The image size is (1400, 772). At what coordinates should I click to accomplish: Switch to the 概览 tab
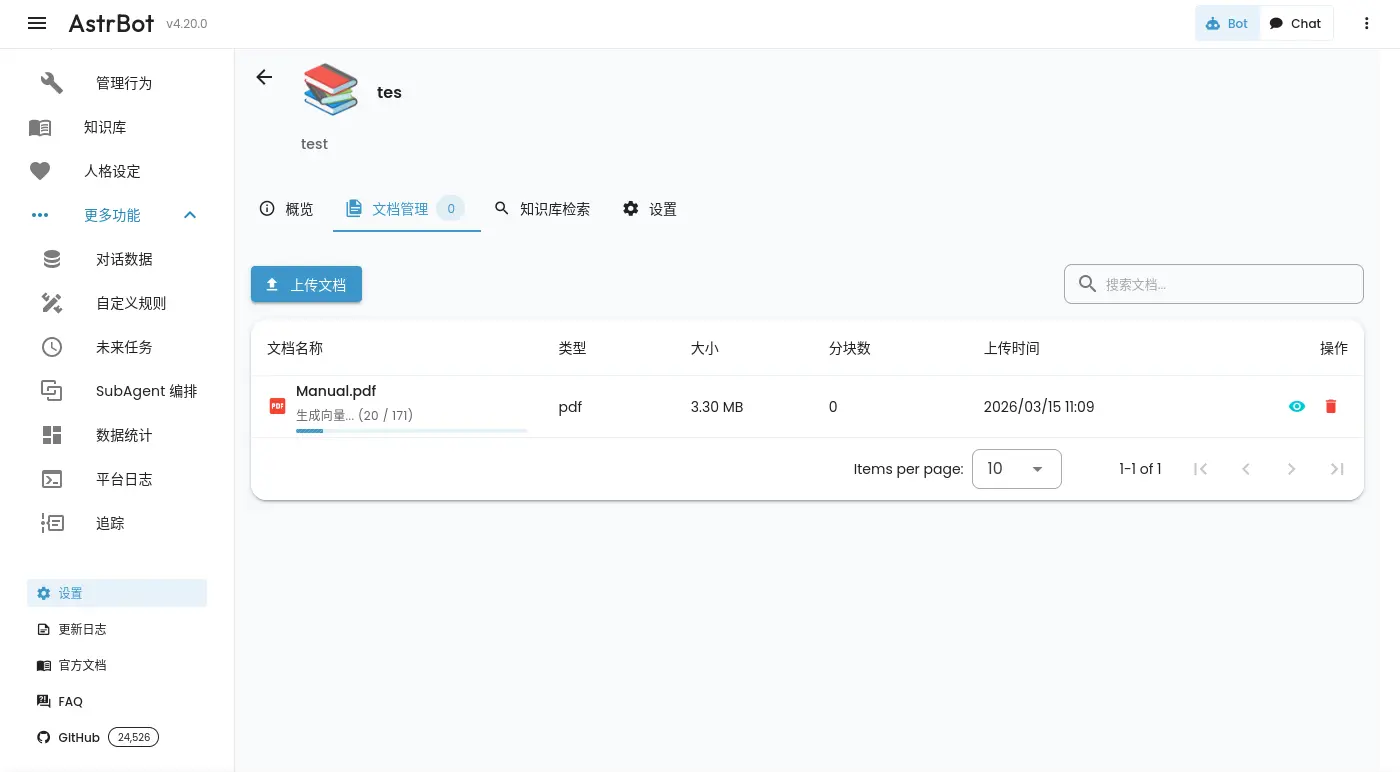(287, 209)
